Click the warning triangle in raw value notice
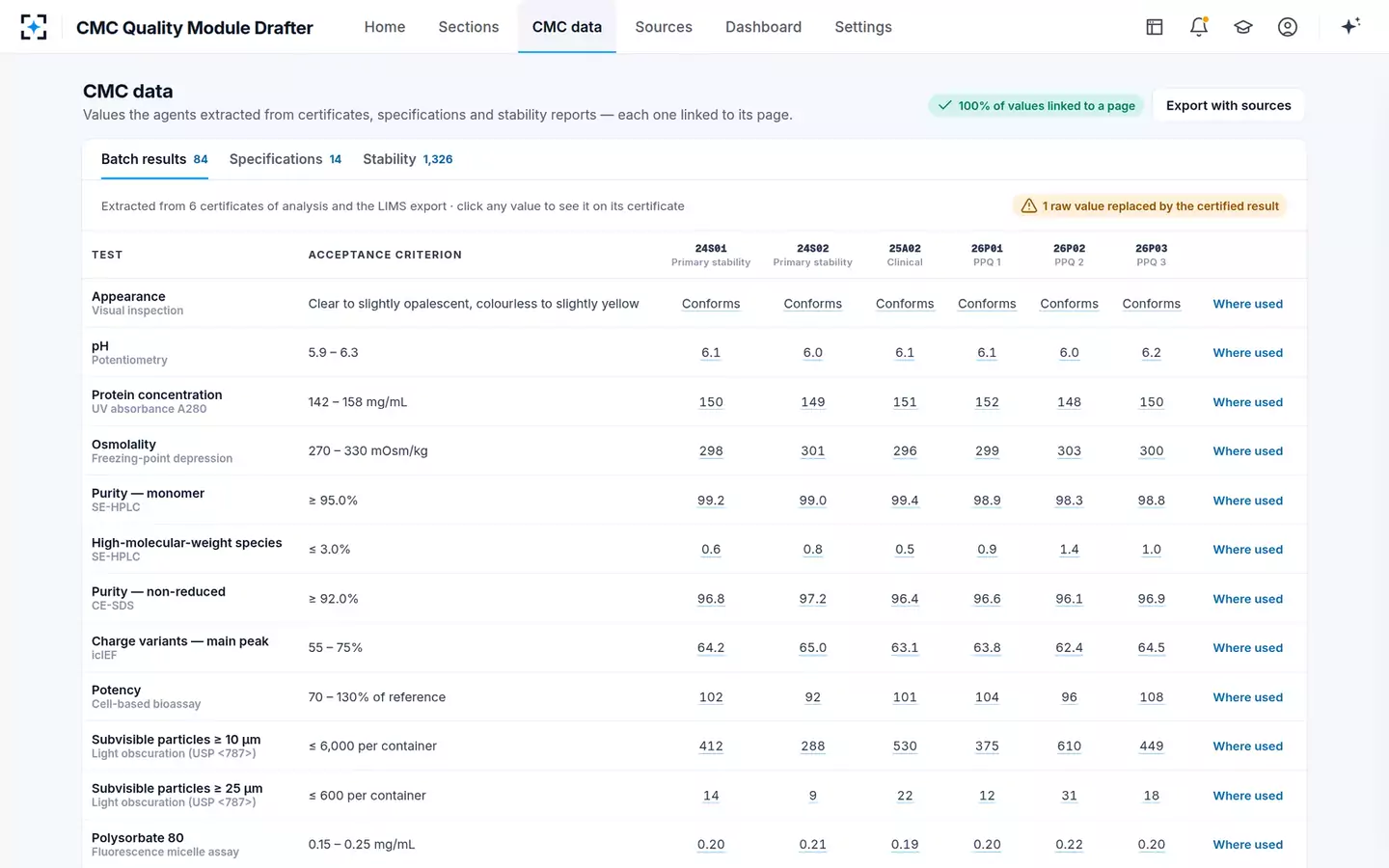The image size is (1389, 868). (1029, 205)
